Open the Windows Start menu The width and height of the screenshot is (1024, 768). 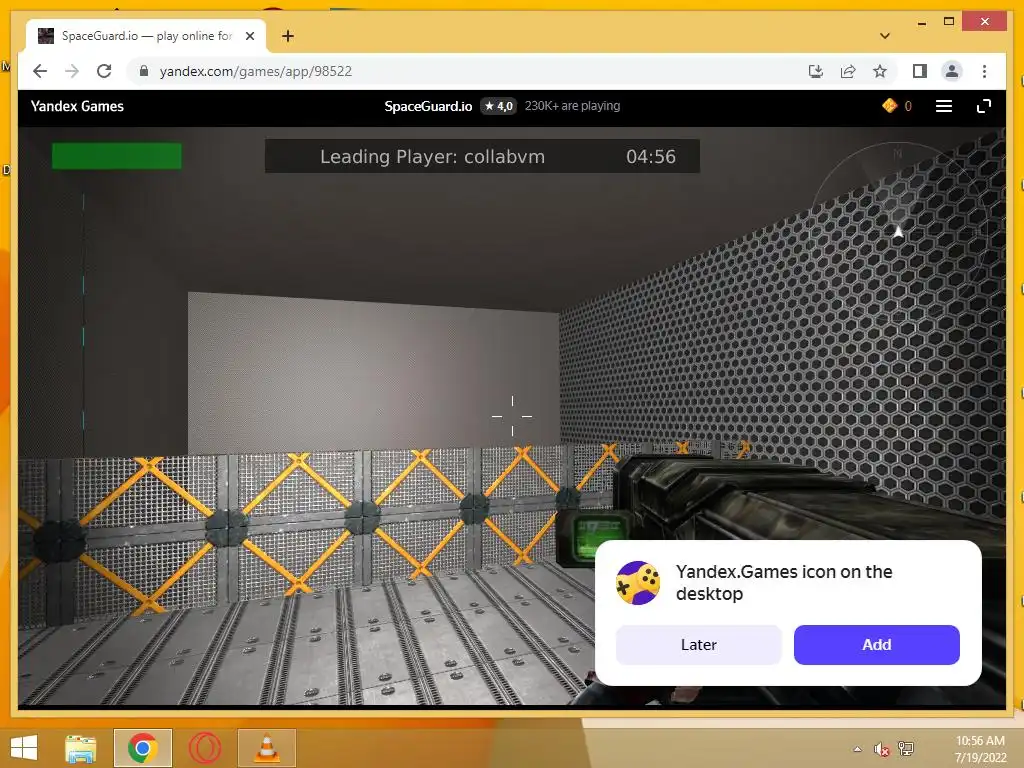(x=24, y=748)
